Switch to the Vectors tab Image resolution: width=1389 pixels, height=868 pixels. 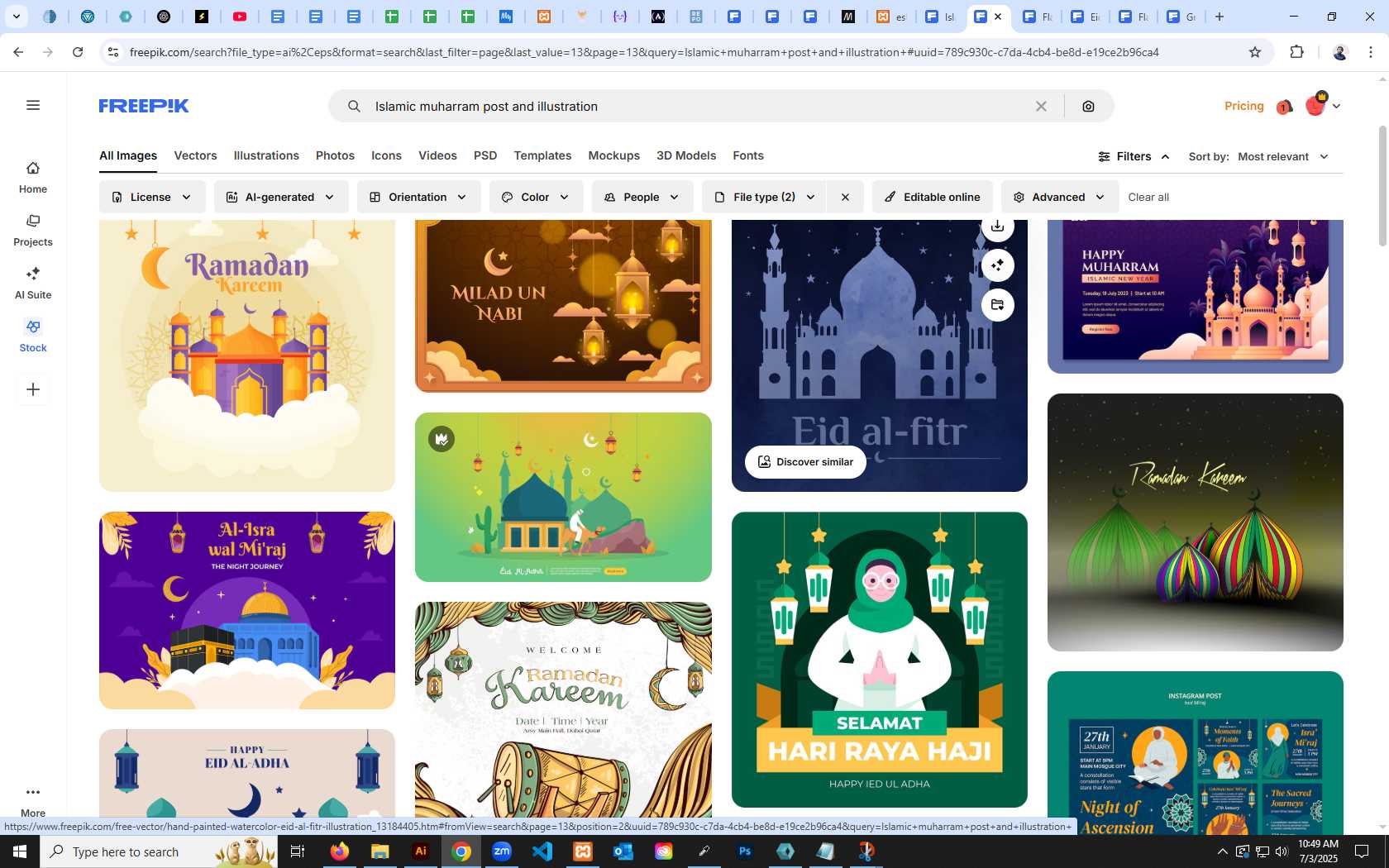(x=195, y=155)
